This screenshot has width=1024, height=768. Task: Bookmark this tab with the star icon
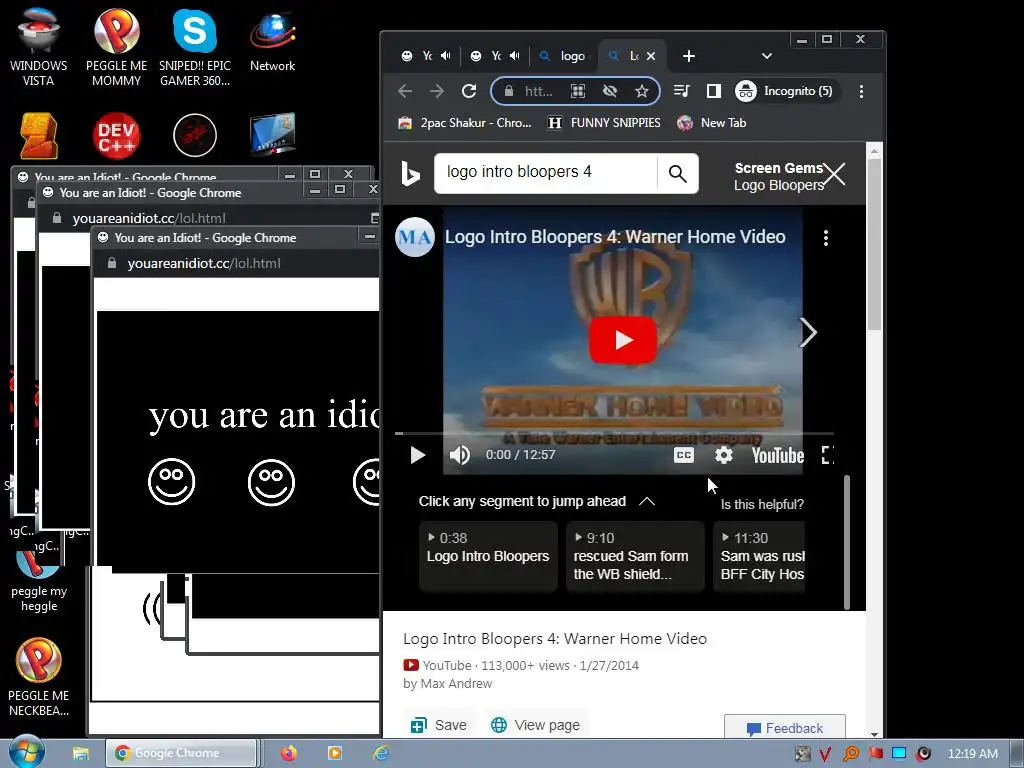coord(642,91)
